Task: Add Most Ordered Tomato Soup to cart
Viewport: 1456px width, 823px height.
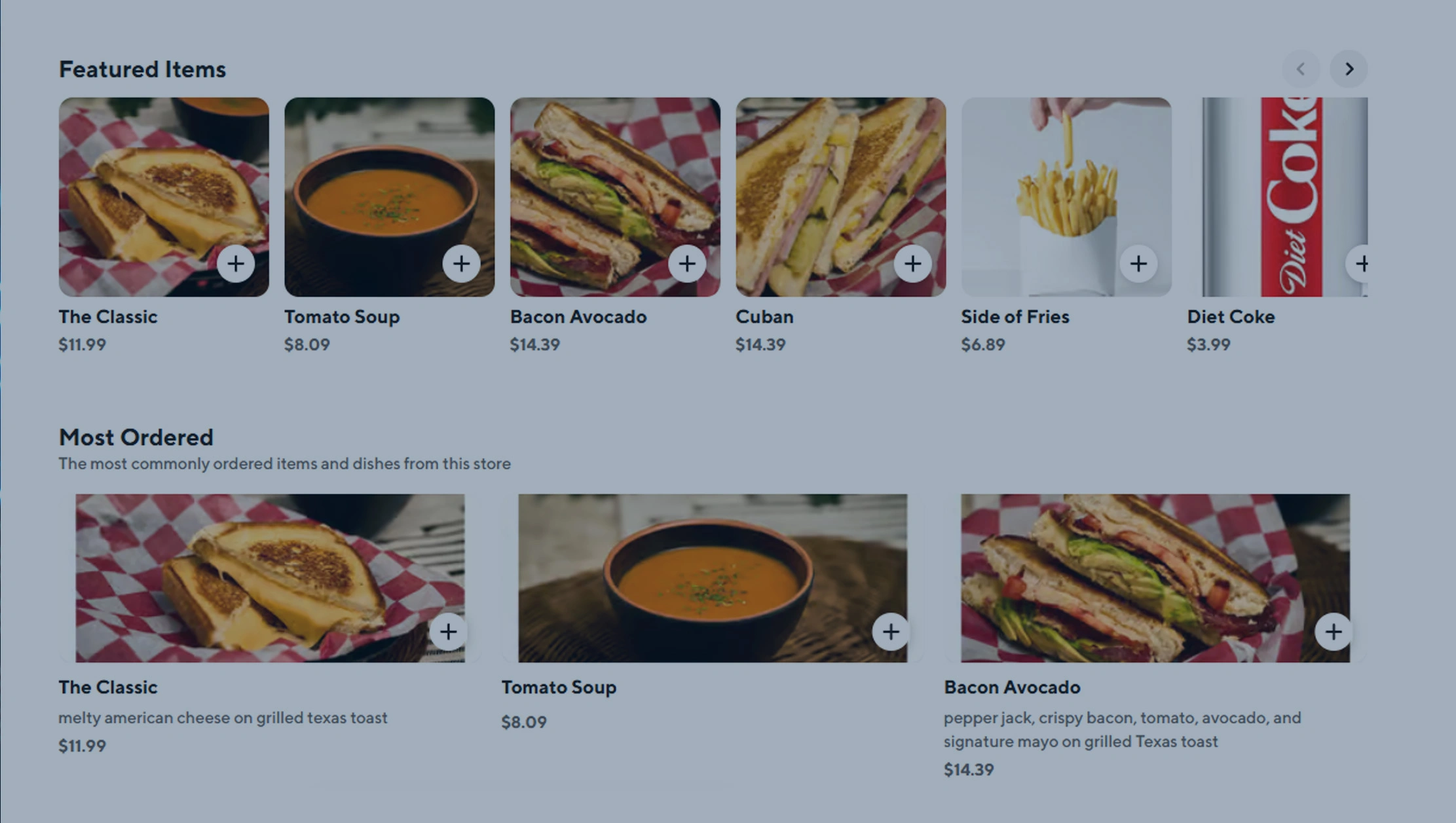Action: [891, 632]
